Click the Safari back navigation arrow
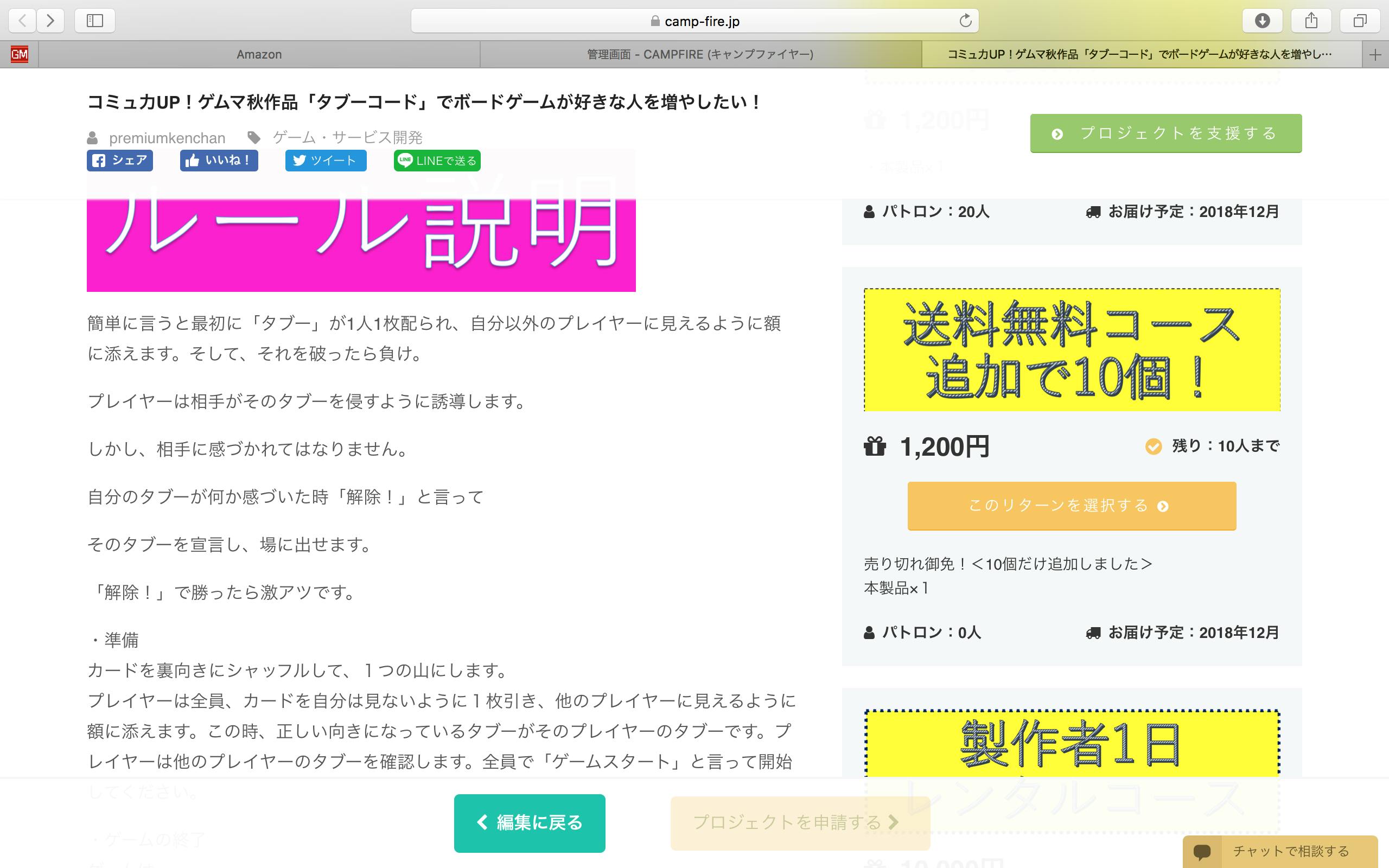This screenshot has height=868, width=1389. 22,21
